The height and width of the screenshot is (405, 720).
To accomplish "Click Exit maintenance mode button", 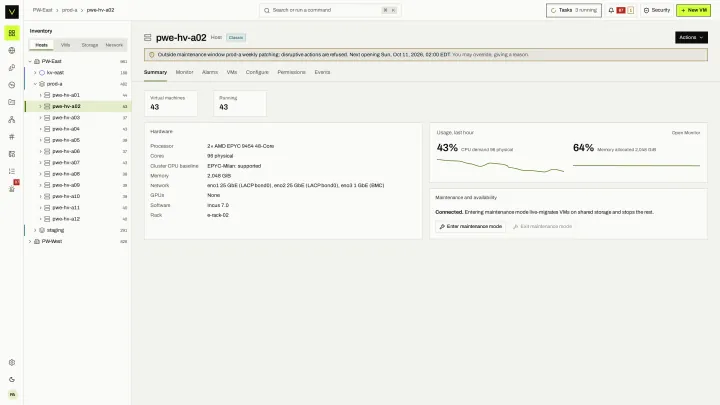I will [542, 226].
